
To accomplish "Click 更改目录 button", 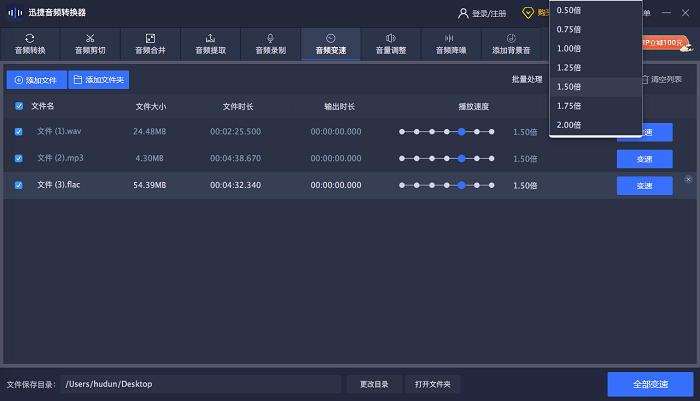I will click(374, 384).
